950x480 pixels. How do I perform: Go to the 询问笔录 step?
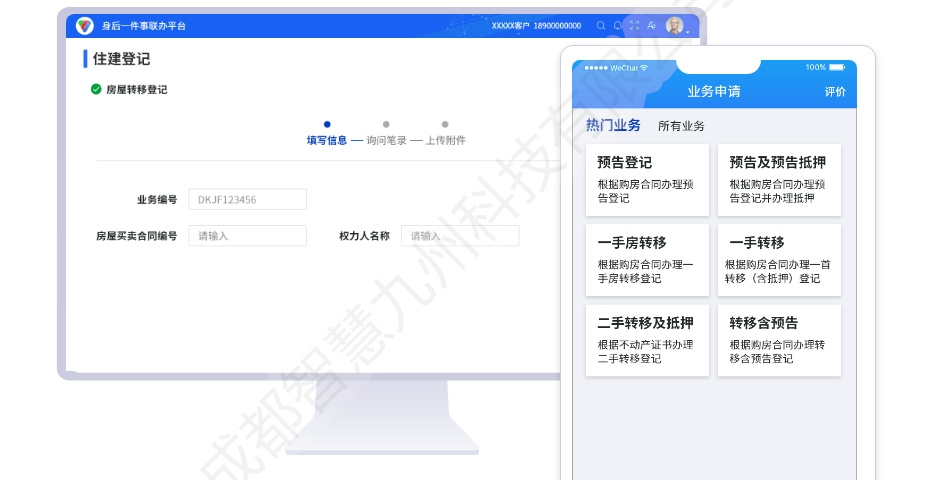coord(386,140)
